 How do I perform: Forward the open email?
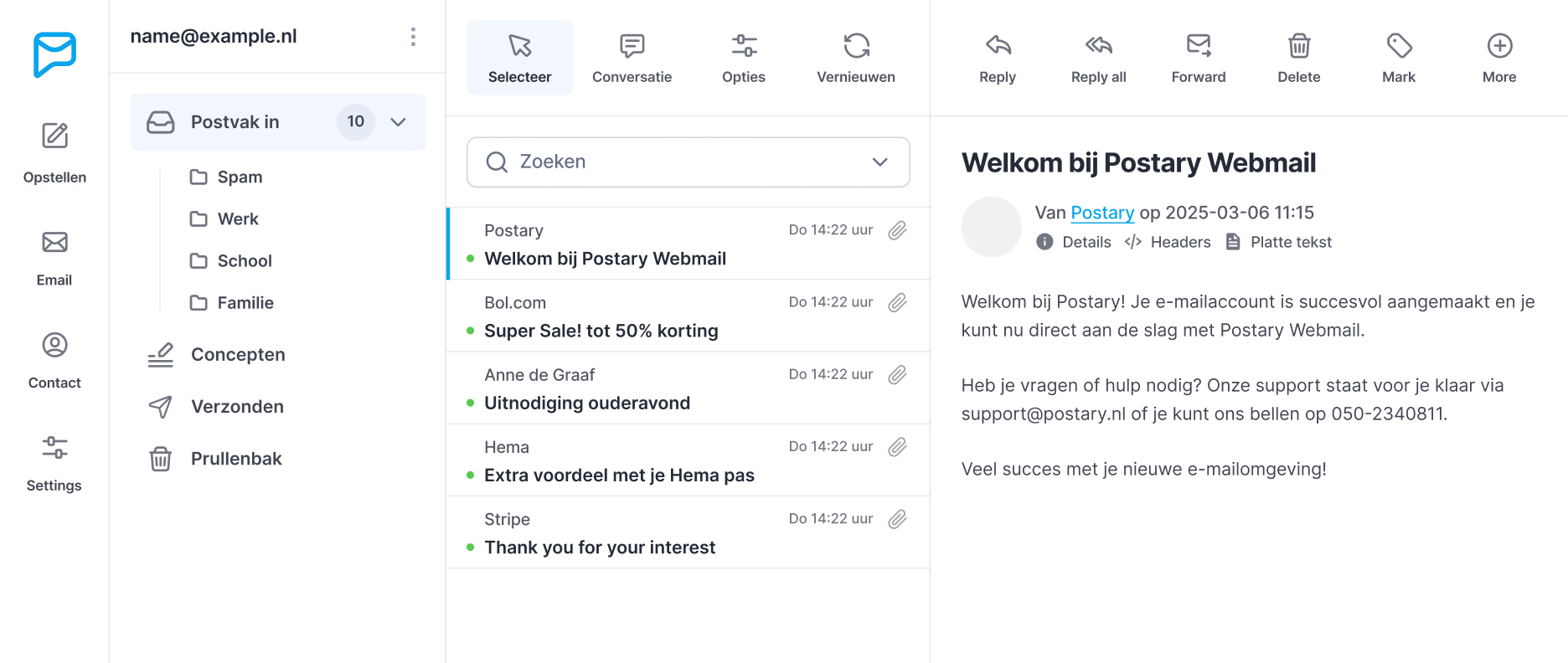1199,46
